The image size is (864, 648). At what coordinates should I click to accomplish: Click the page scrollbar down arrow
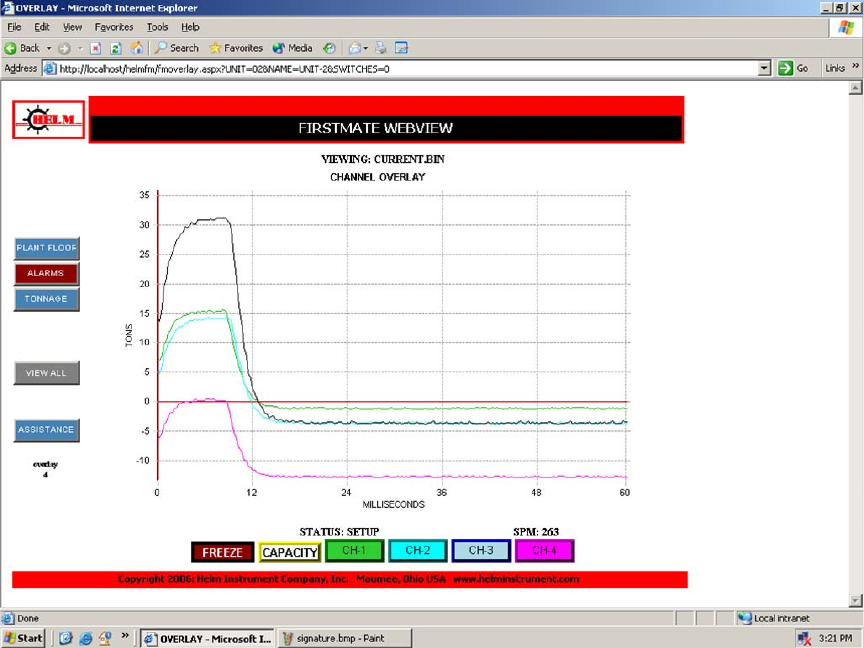point(855,601)
